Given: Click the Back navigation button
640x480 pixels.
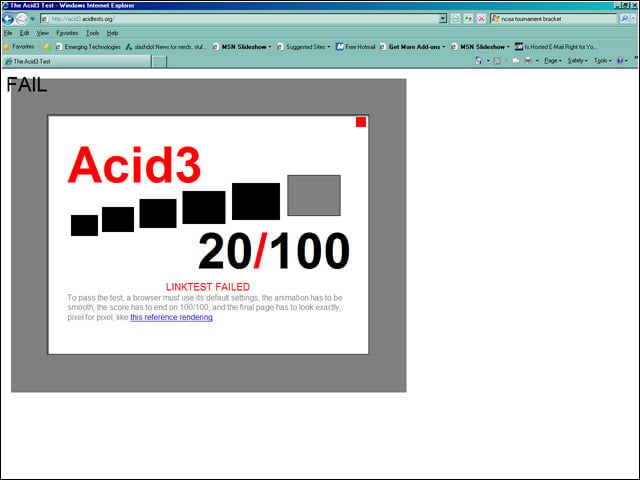Looking at the screenshot, I should pyautogui.click(x=8, y=19).
